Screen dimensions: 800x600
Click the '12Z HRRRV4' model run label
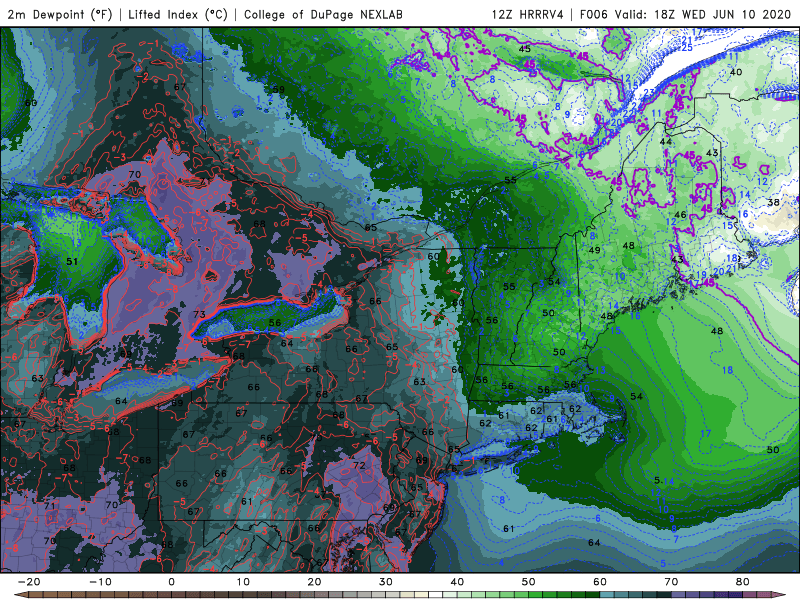(x=528, y=14)
